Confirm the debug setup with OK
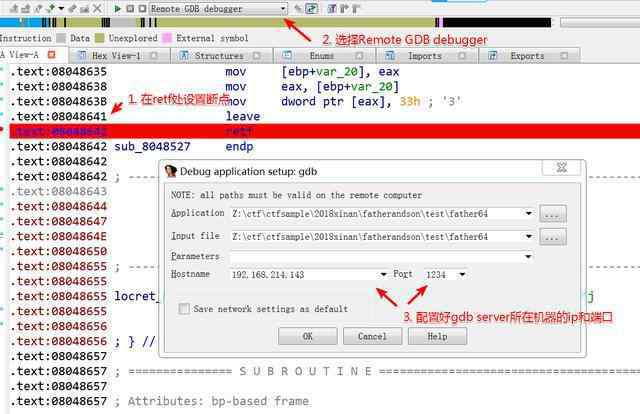 pos(308,336)
